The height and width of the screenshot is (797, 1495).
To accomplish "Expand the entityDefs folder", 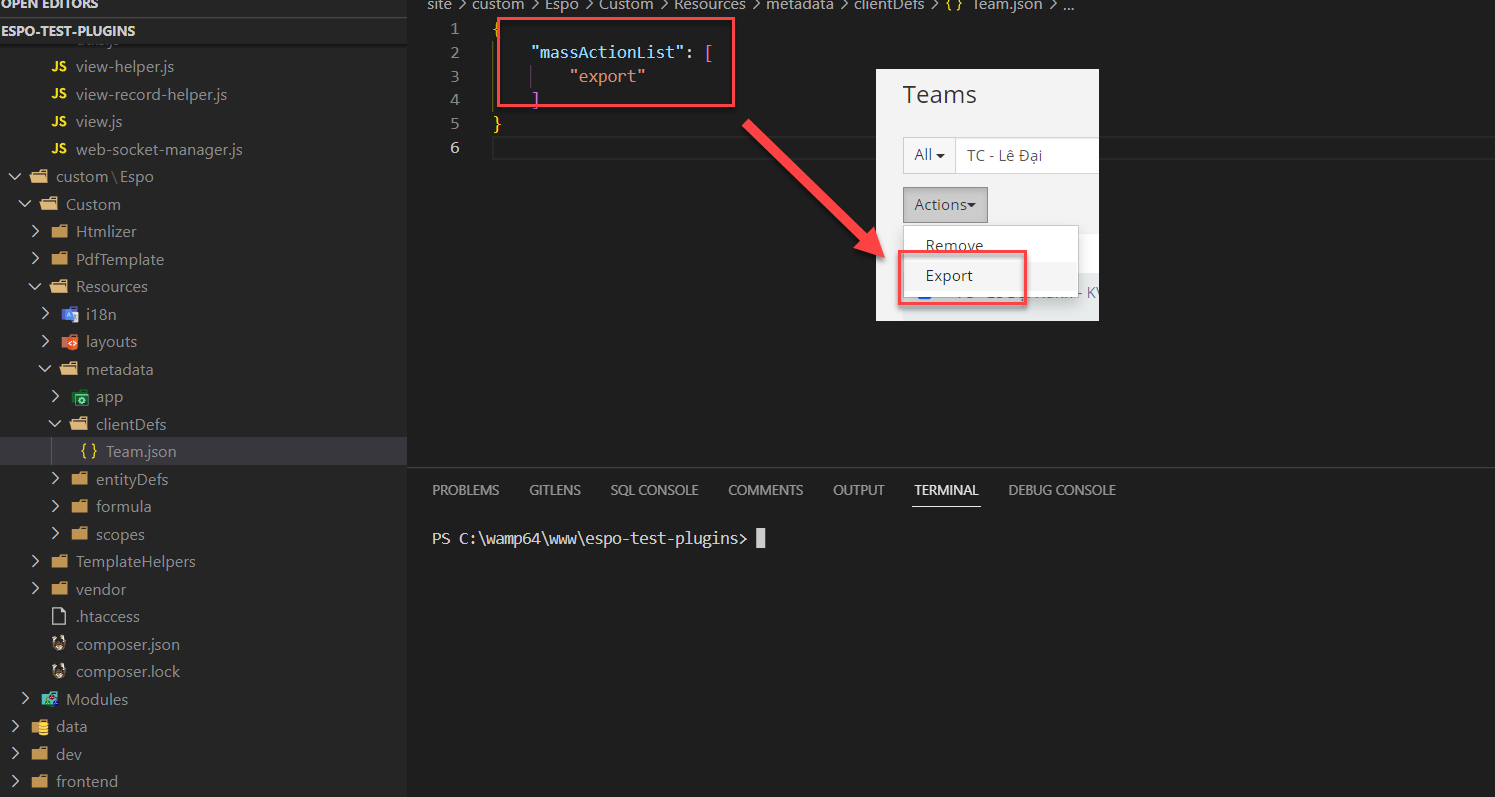I will click(x=56, y=479).
